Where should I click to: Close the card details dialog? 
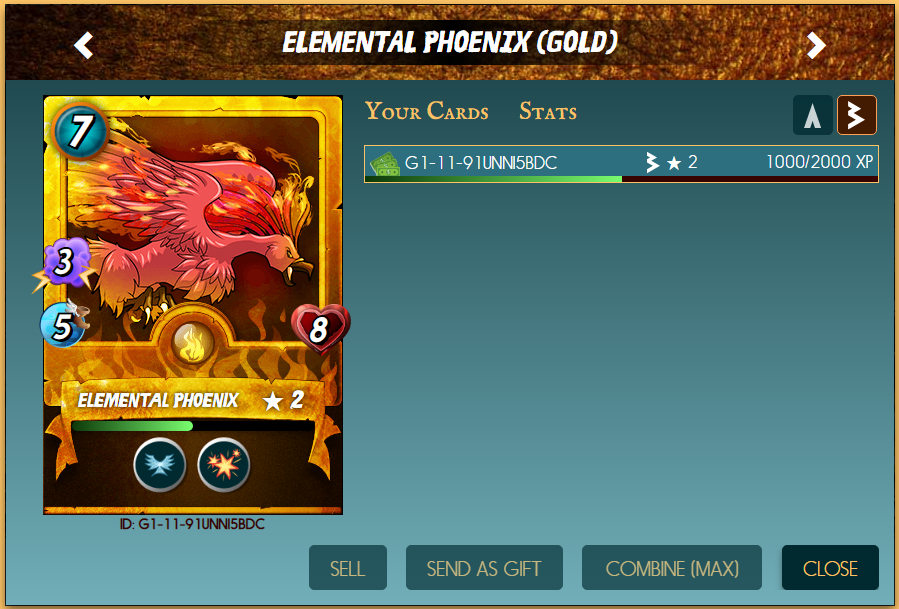830,568
